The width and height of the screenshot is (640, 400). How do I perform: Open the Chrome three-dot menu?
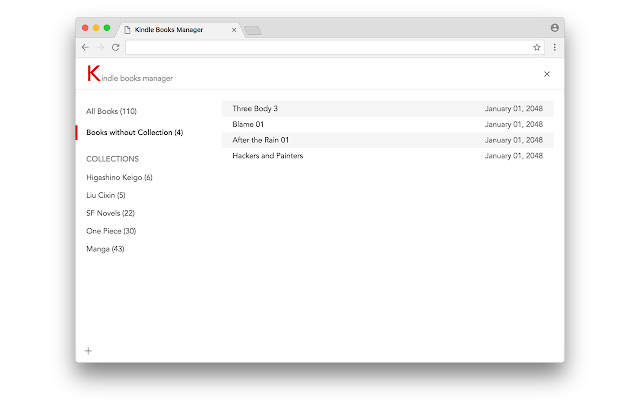[554, 47]
